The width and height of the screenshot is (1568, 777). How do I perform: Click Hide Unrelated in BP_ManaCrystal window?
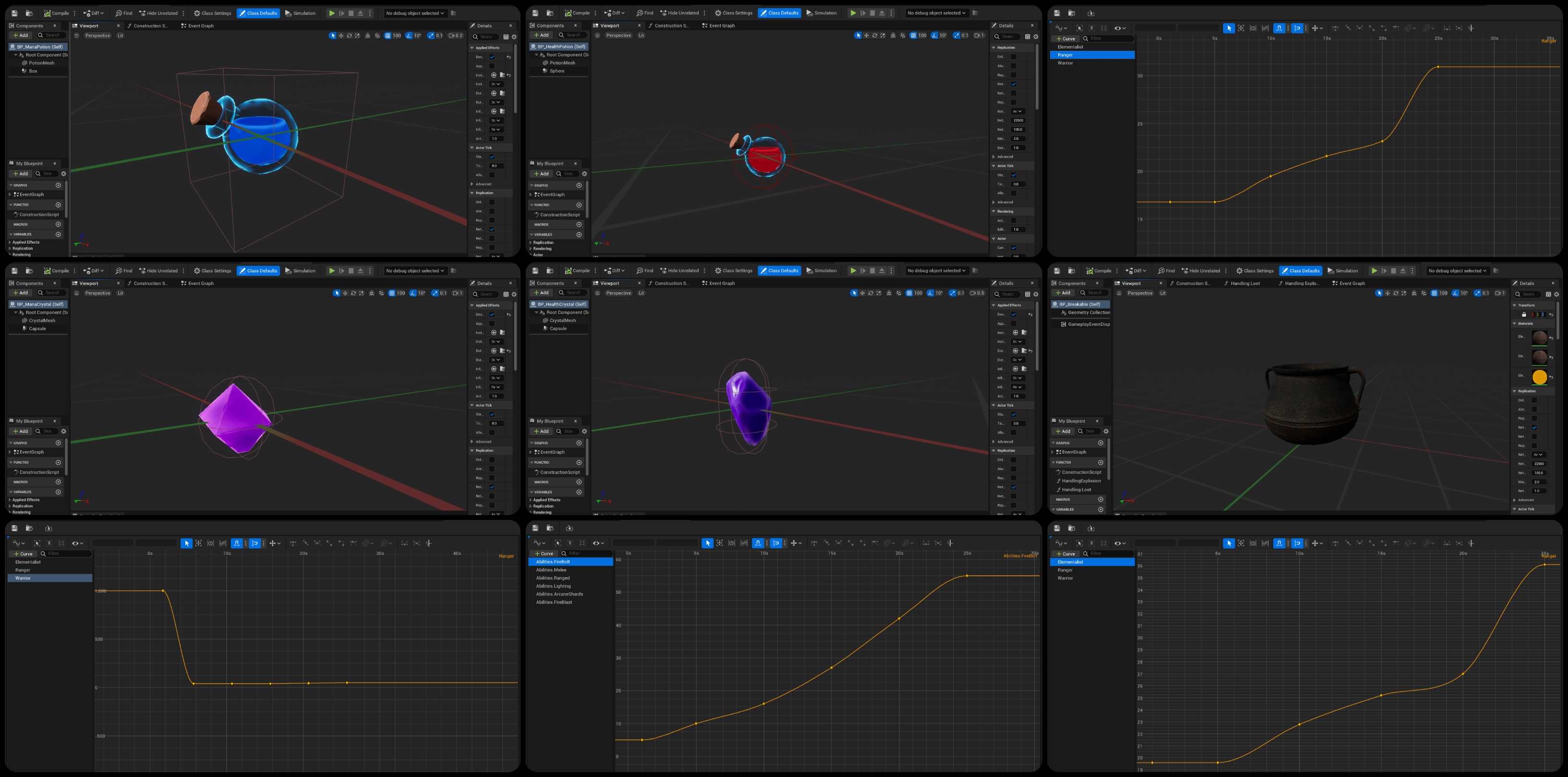[158, 271]
